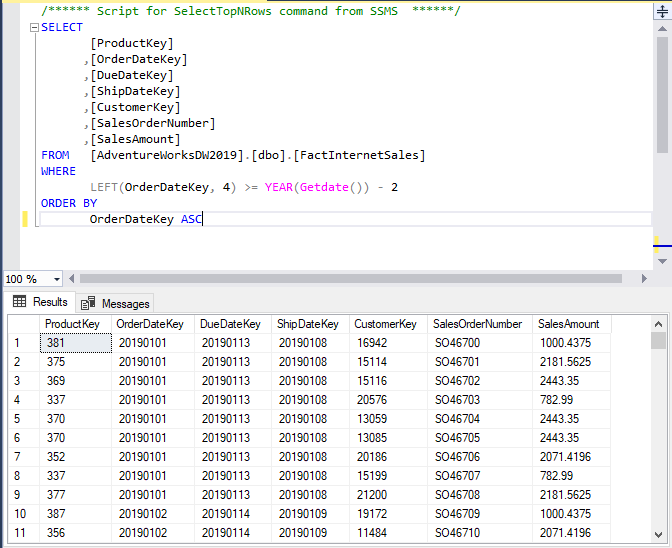Click editor vertical scrollbar down arrow
Screen dimensions: 672x548
[x=662, y=261]
